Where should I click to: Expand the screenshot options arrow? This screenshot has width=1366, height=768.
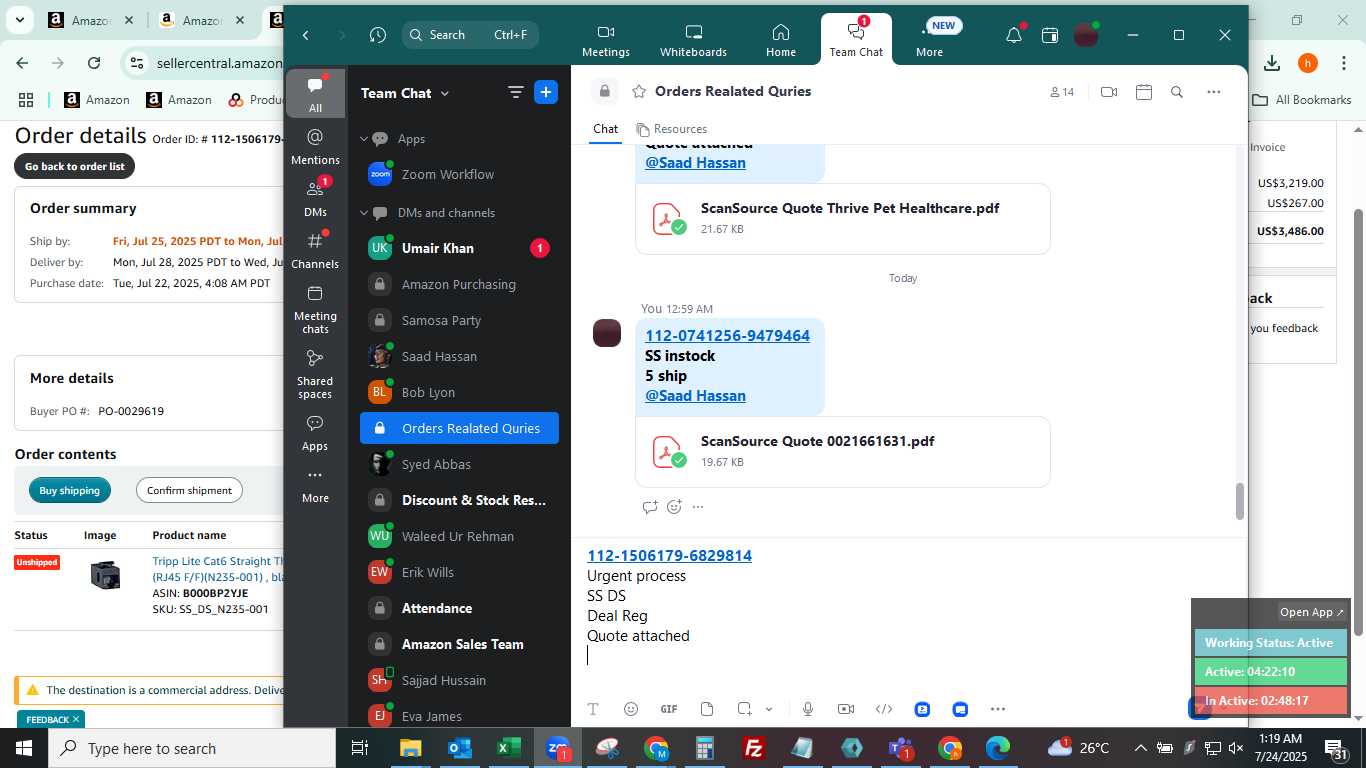tap(769, 709)
